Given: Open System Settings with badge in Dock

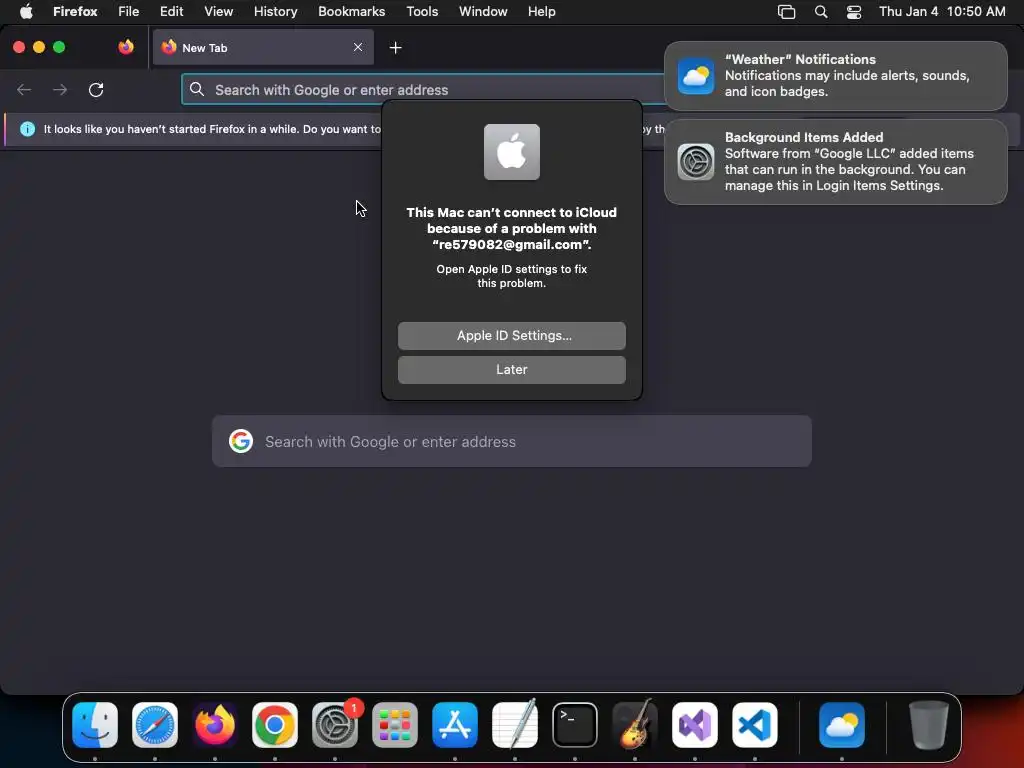Looking at the screenshot, I should (x=335, y=725).
